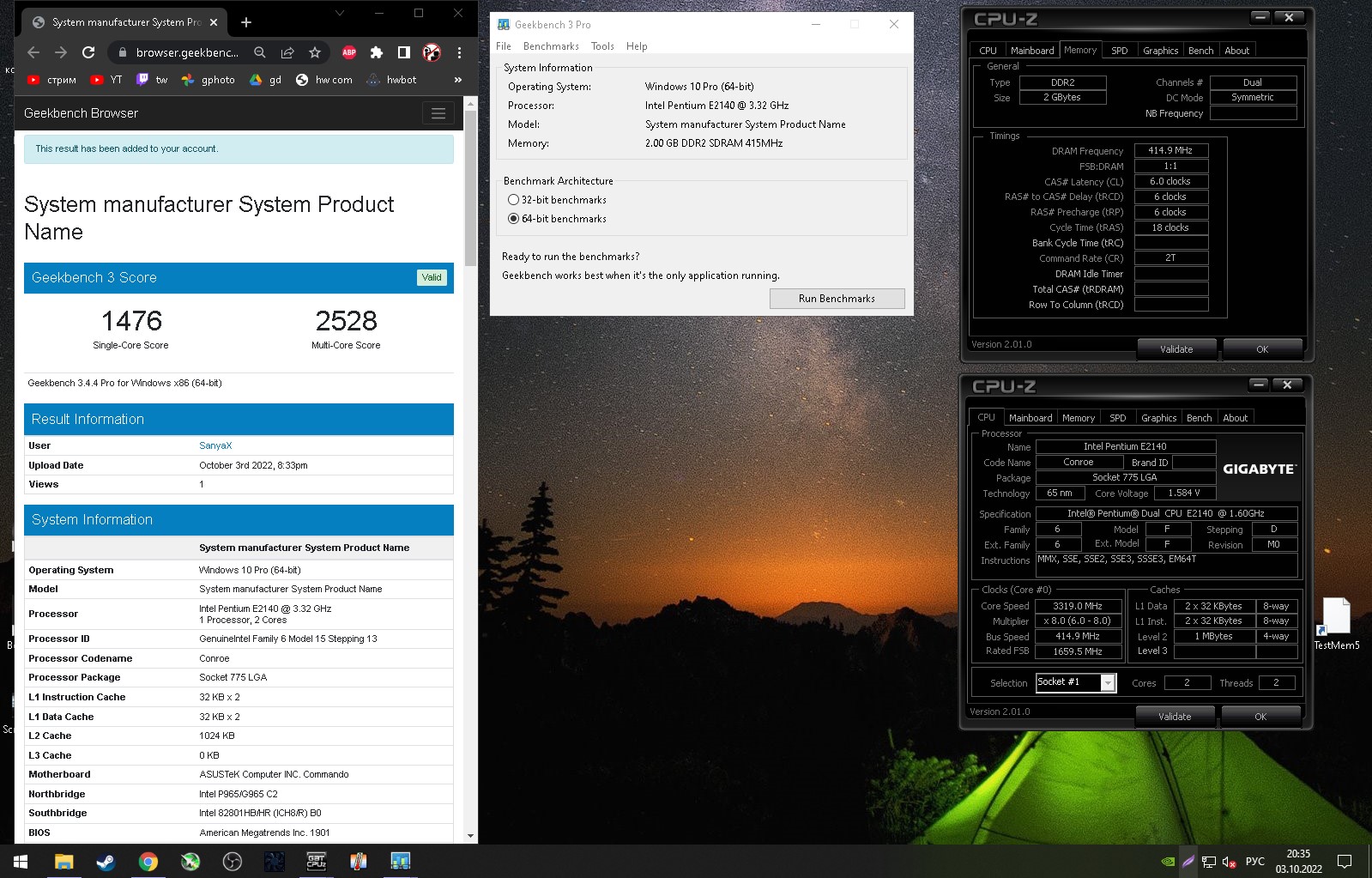The image size is (1372, 878).
Task: Click the browser forward arrow
Action: (61, 52)
